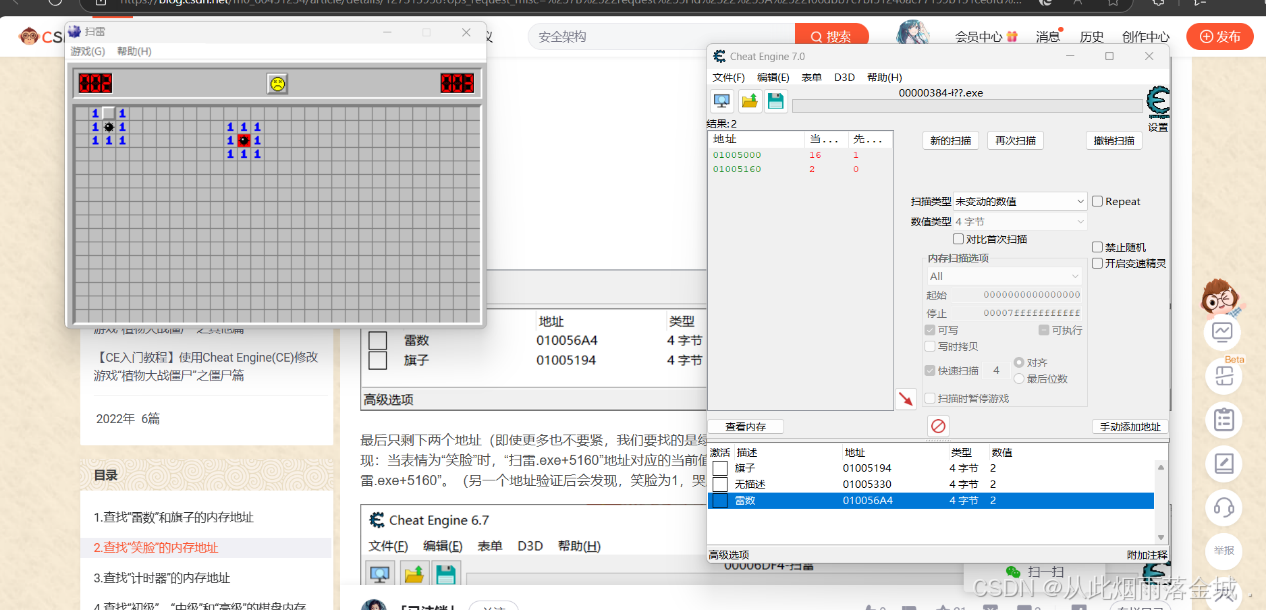Open the 数值类型 dropdown
The height and width of the screenshot is (610, 1266).
1020,221
